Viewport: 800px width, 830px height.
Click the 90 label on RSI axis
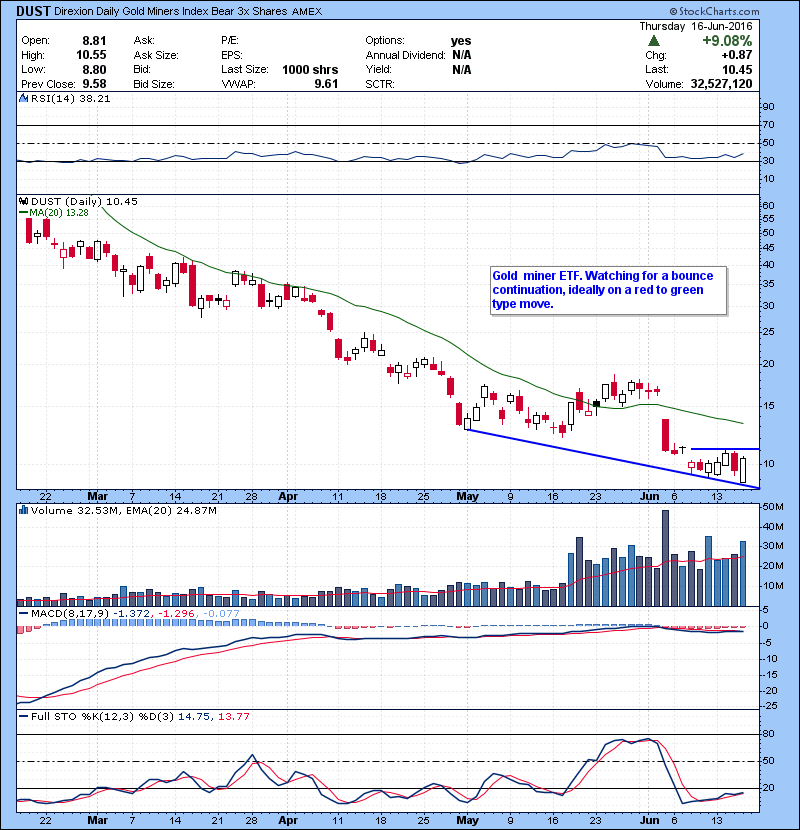pyautogui.click(x=768, y=106)
